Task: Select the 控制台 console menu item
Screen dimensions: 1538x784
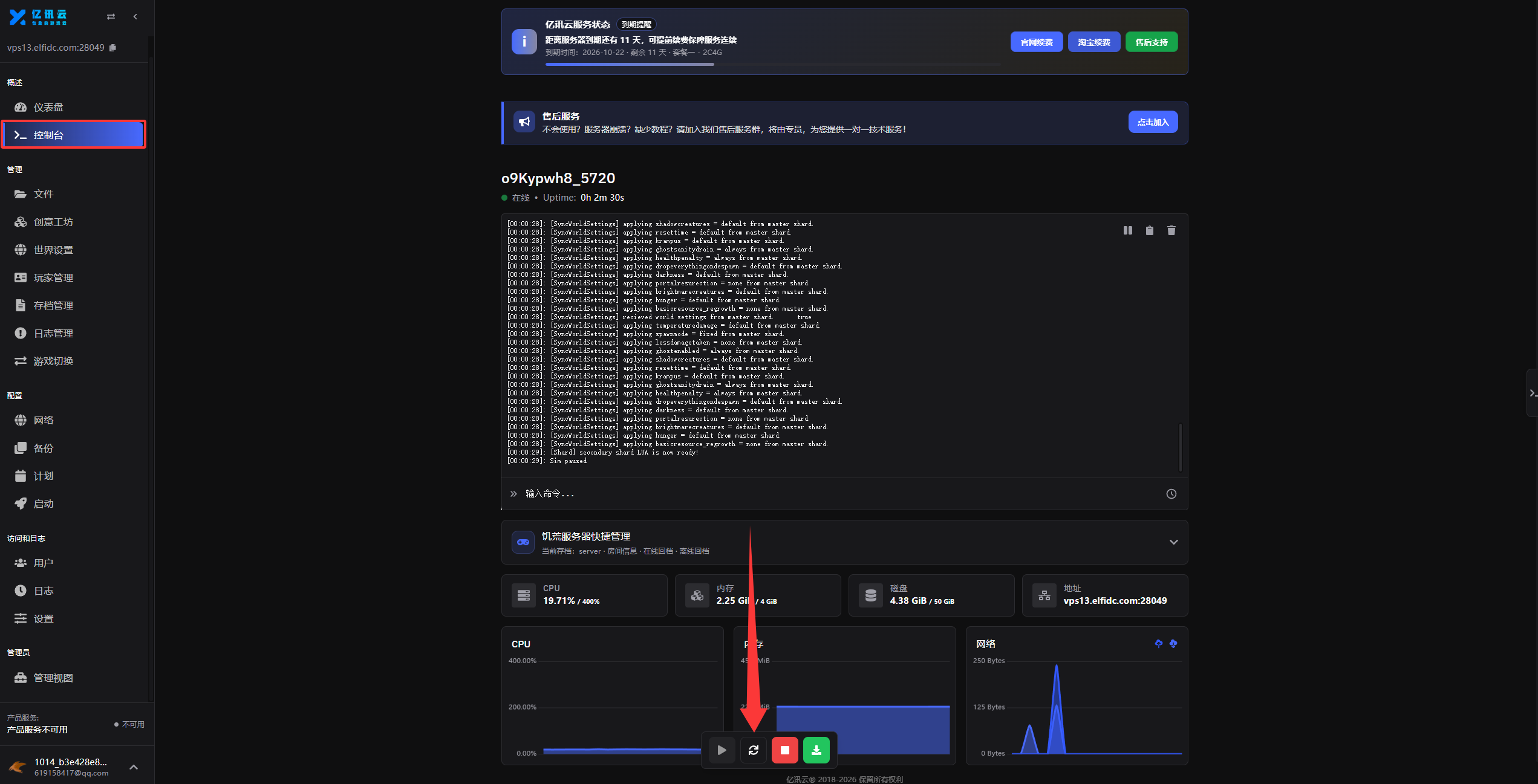Action: coord(74,135)
